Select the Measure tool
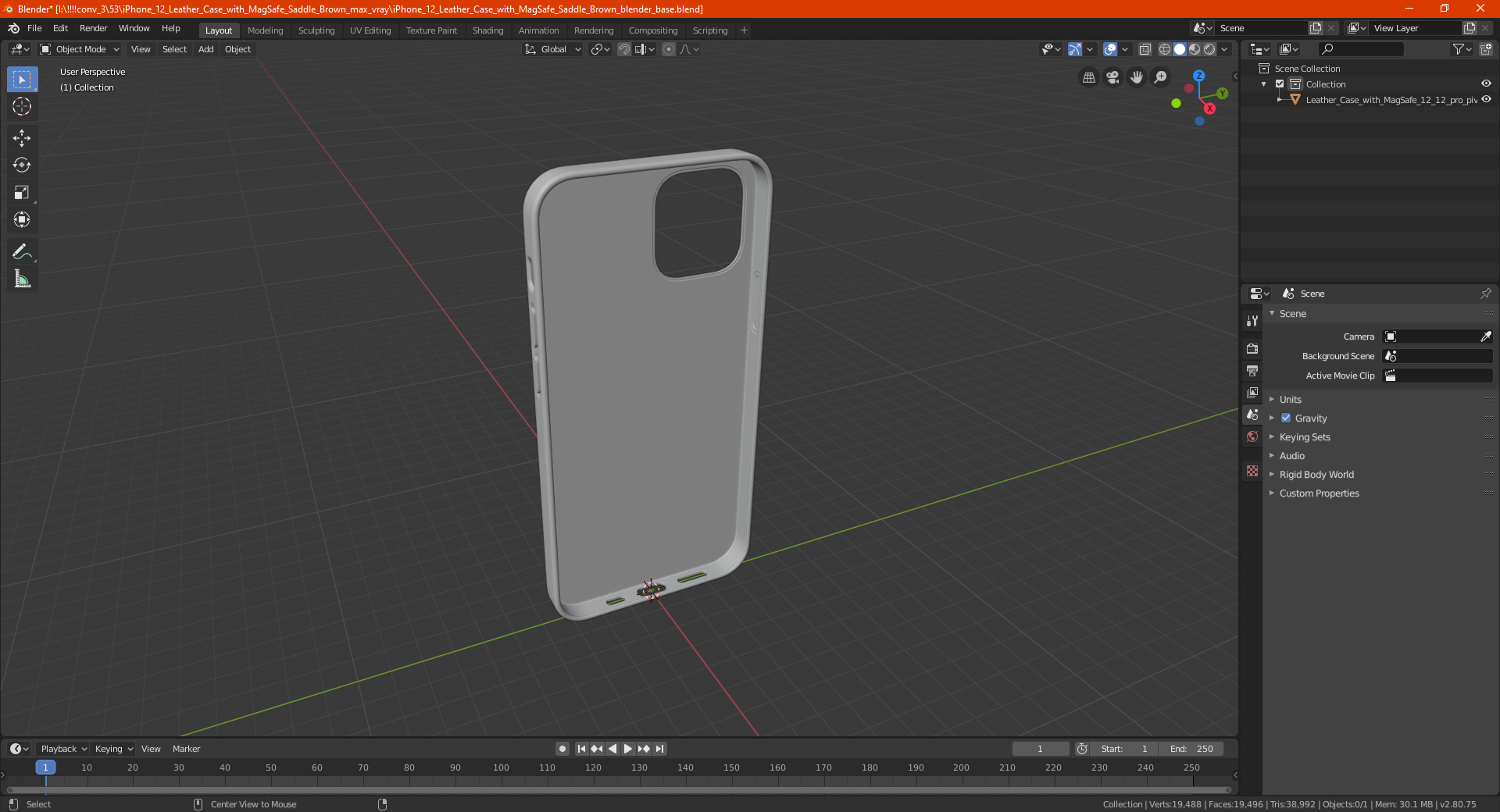1500x812 pixels. [x=22, y=279]
